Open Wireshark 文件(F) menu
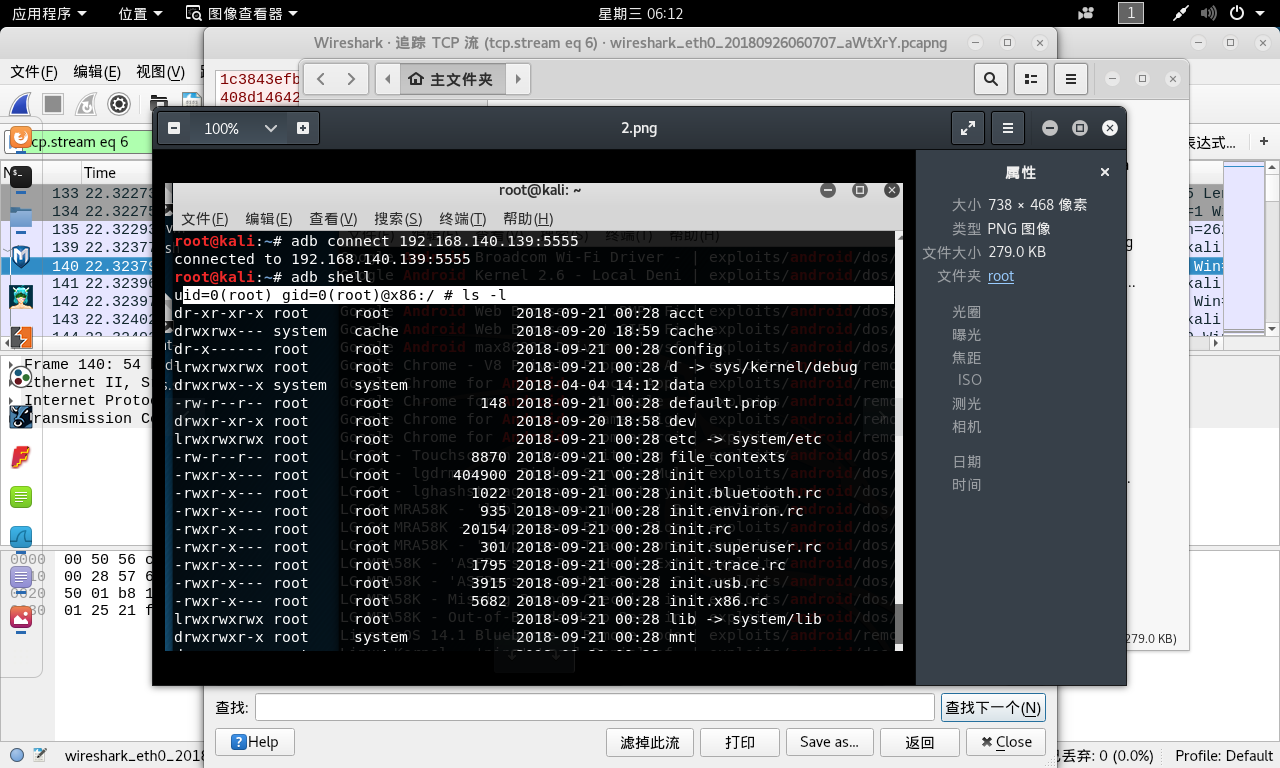The height and width of the screenshot is (768, 1280). (x=33, y=72)
